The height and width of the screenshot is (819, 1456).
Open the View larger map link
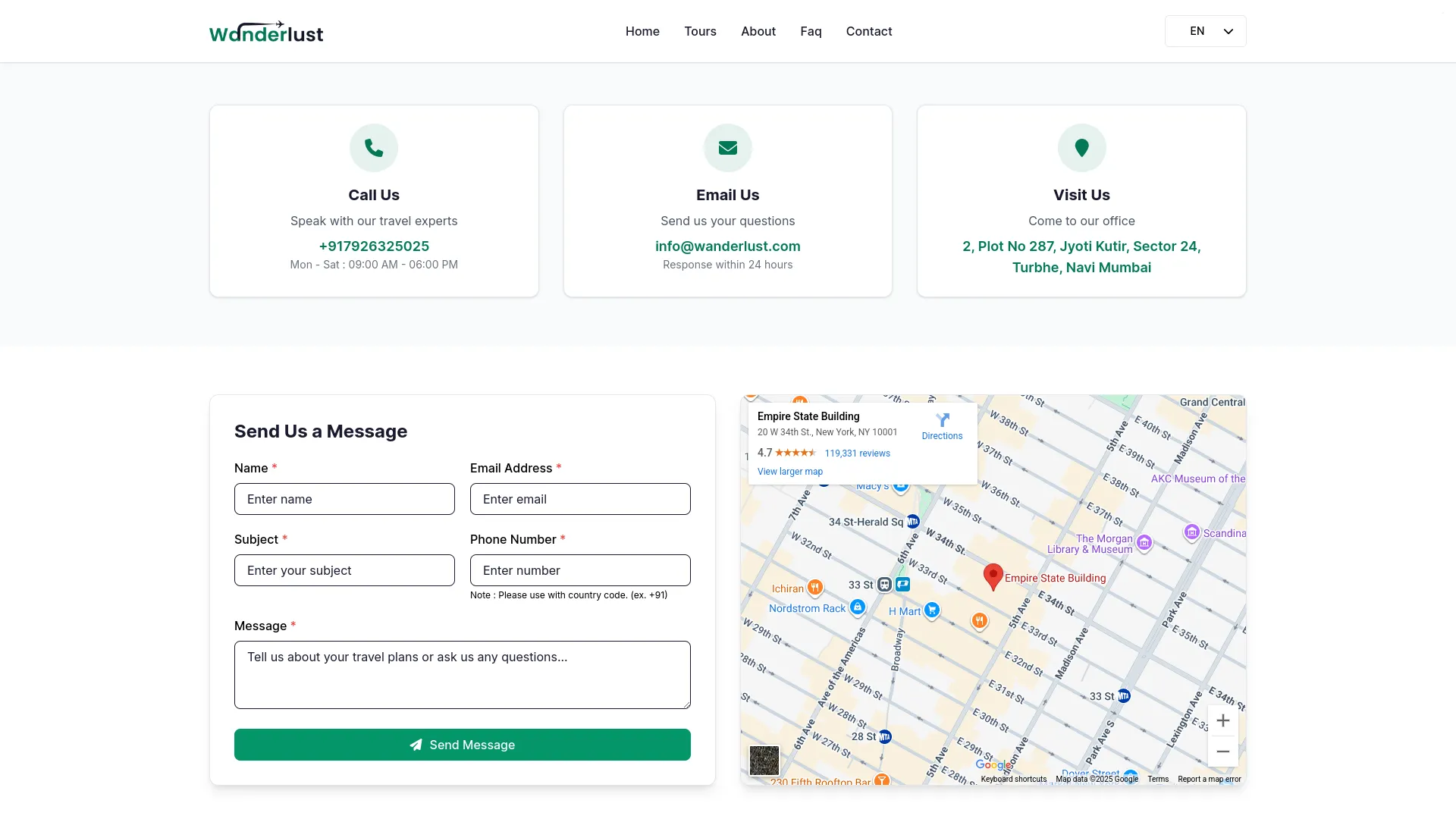(789, 471)
